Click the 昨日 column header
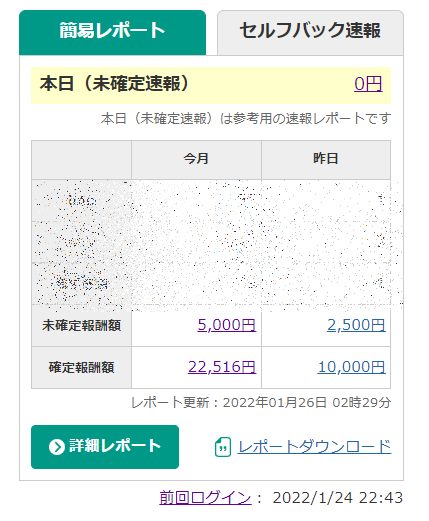 point(326,159)
